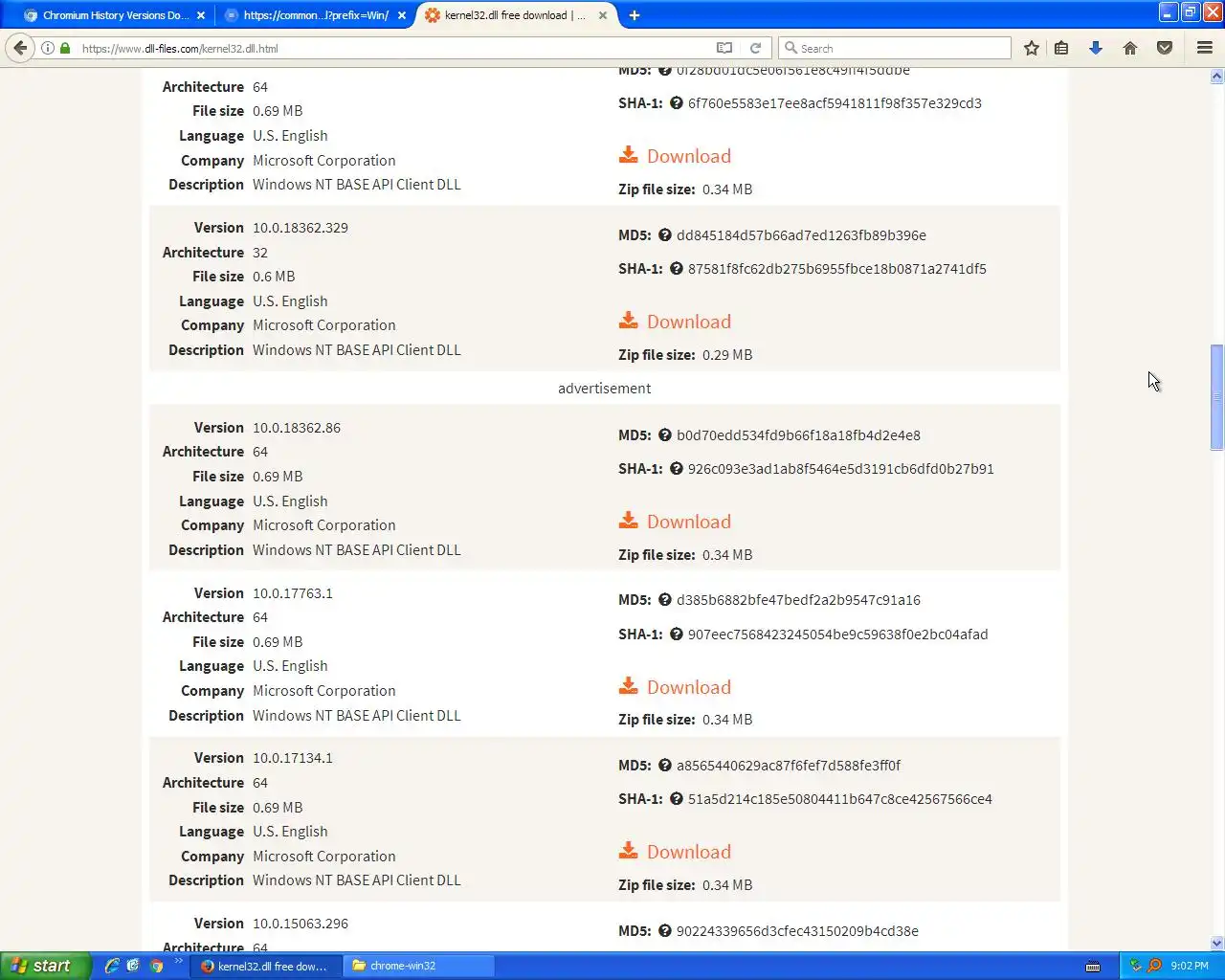
Task: Close the https://common prefix=Win tab
Action: 402,15
